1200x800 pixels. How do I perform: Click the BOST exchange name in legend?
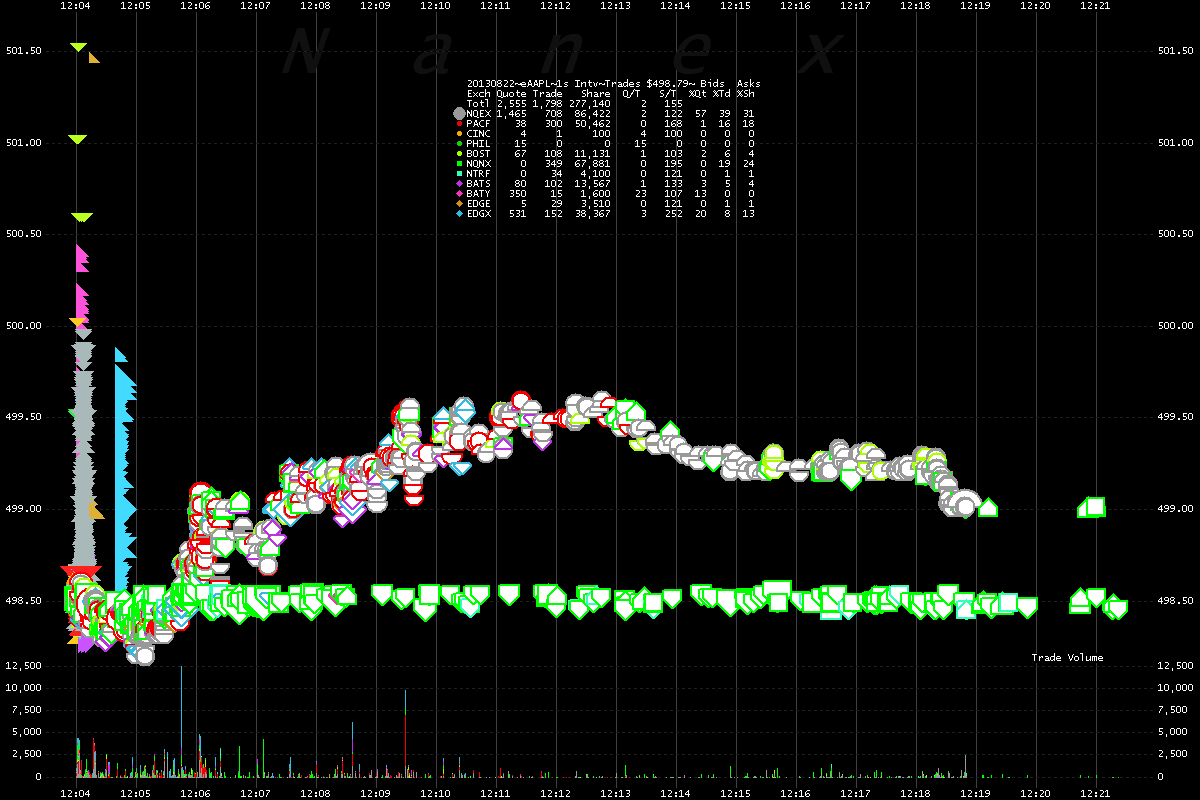[x=479, y=153]
